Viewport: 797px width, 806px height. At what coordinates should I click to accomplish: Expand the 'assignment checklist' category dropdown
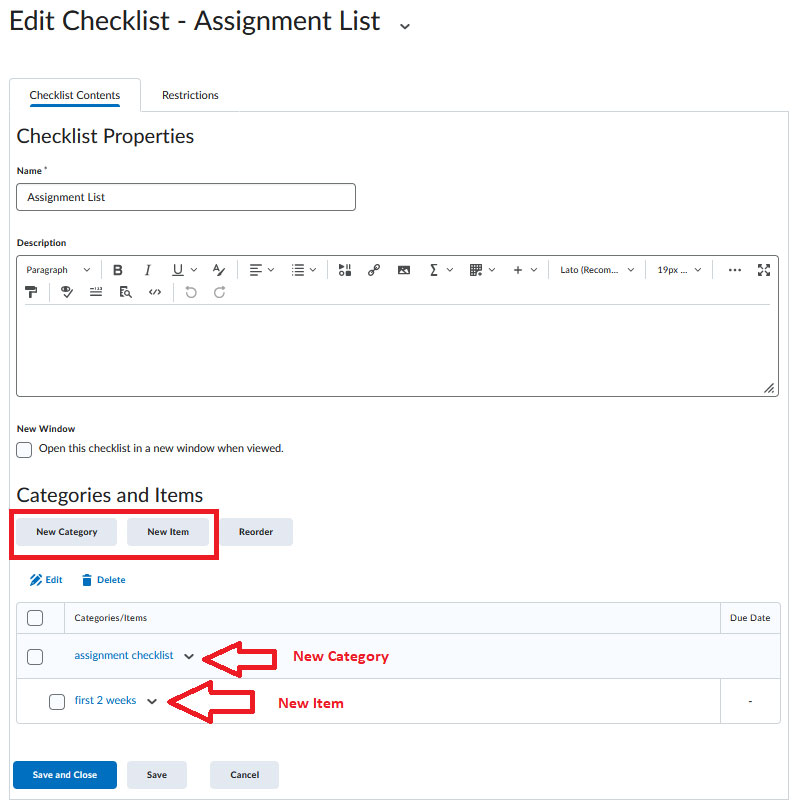190,656
